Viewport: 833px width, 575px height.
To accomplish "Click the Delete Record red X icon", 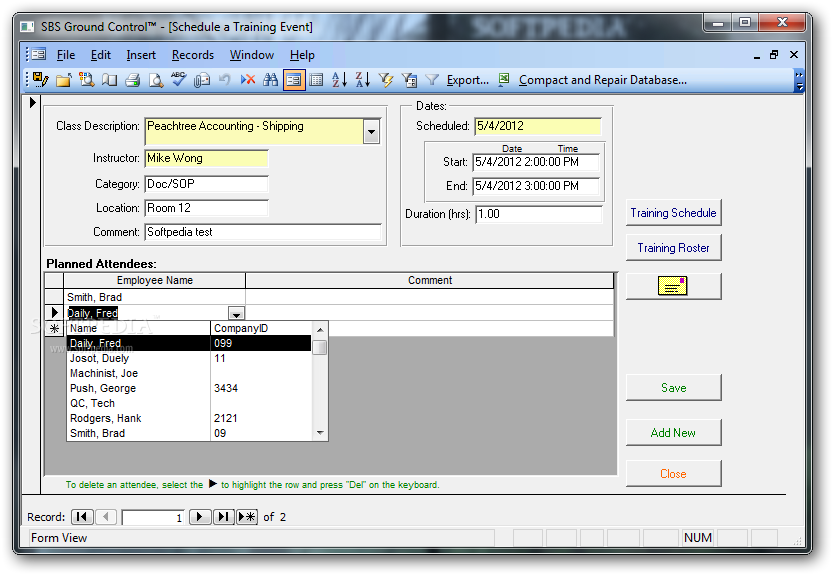I will coord(248,80).
